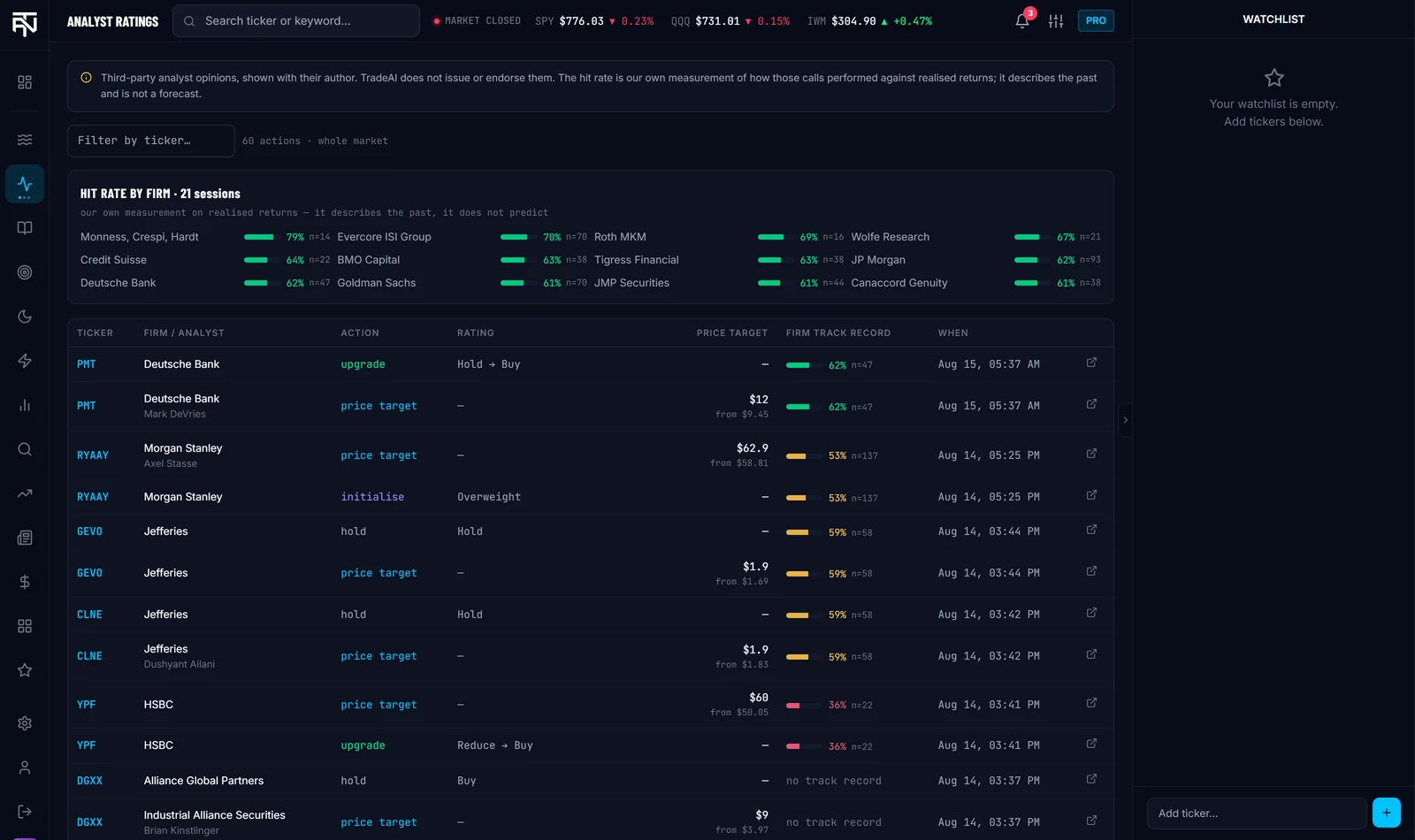Open the bar chart icon in the sidebar
This screenshot has height=840, width=1415.
tap(25, 405)
